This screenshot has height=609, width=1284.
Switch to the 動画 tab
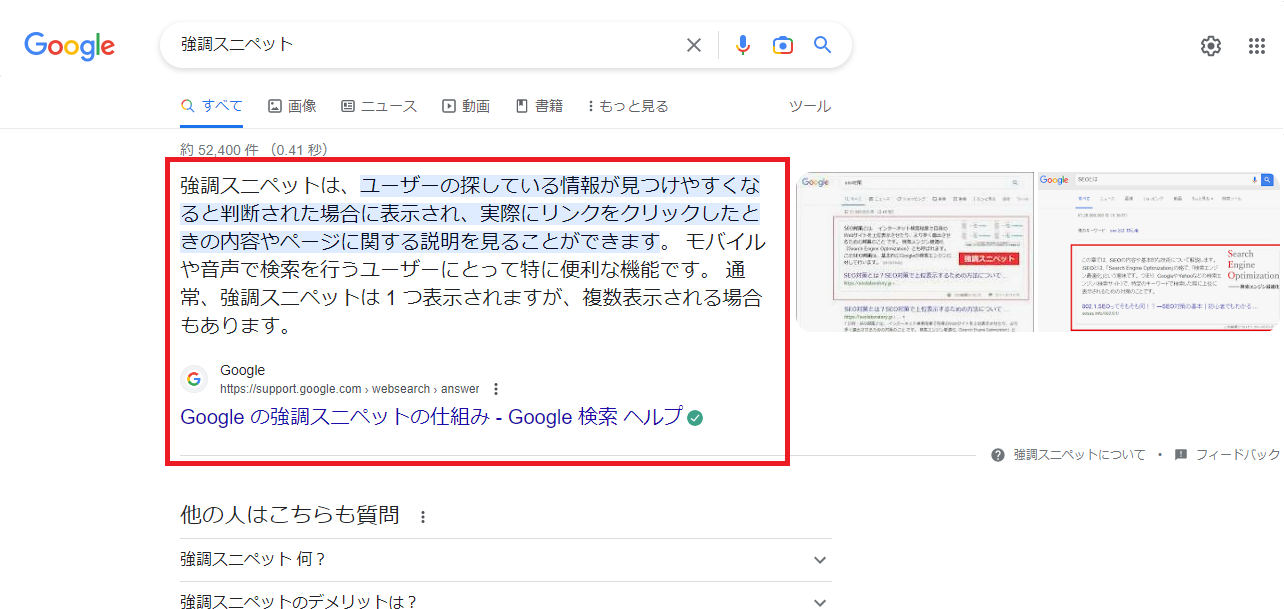pyautogui.click(x=466, y=106)
